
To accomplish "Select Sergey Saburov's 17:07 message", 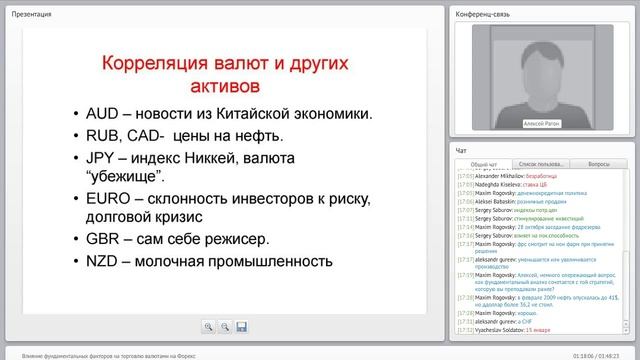I will tap(507, 210).
